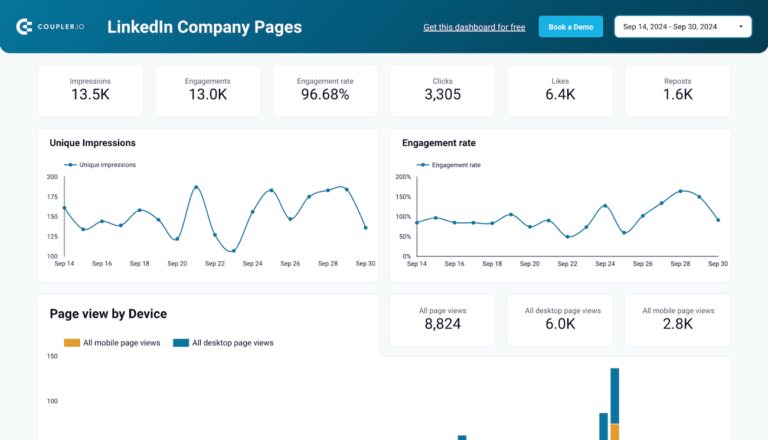This screenshot has width=768, height=440.
Task: Click the Book a Demo button
Action: point(571,27)
